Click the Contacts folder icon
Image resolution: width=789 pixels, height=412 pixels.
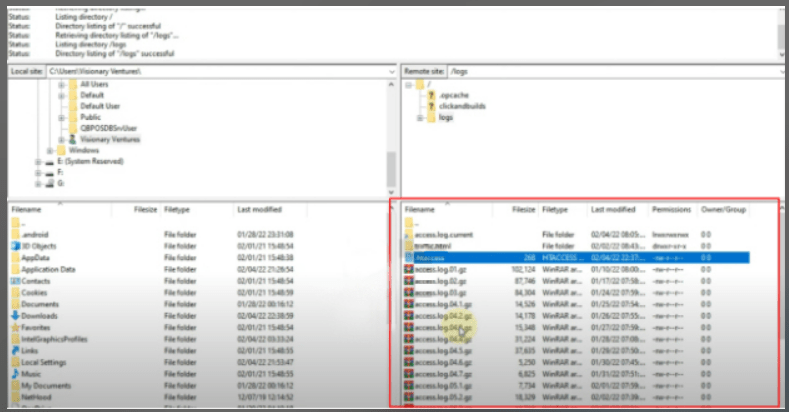click(16, 281)
